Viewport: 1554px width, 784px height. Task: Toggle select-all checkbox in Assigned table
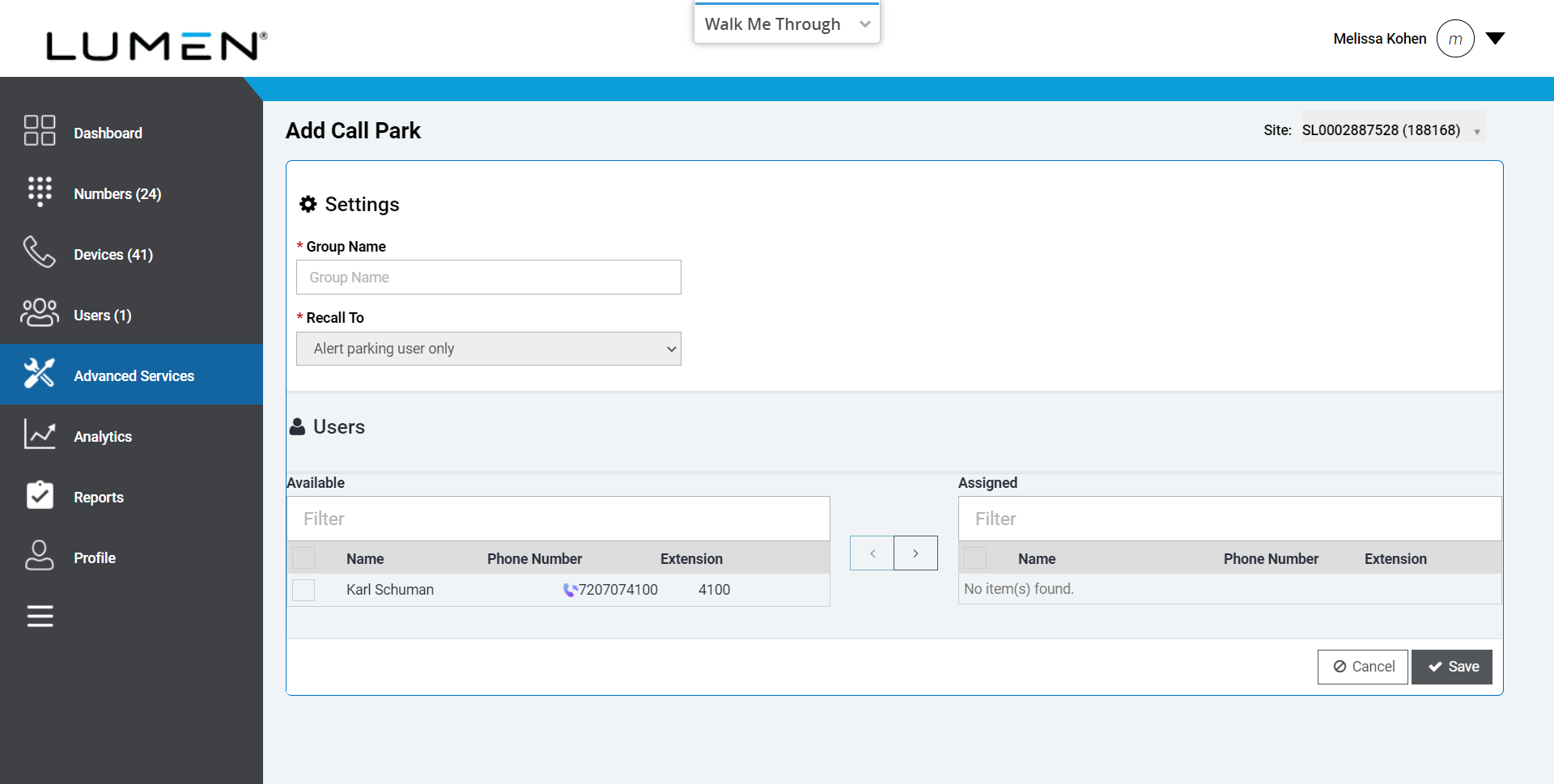tap(975, 558)
